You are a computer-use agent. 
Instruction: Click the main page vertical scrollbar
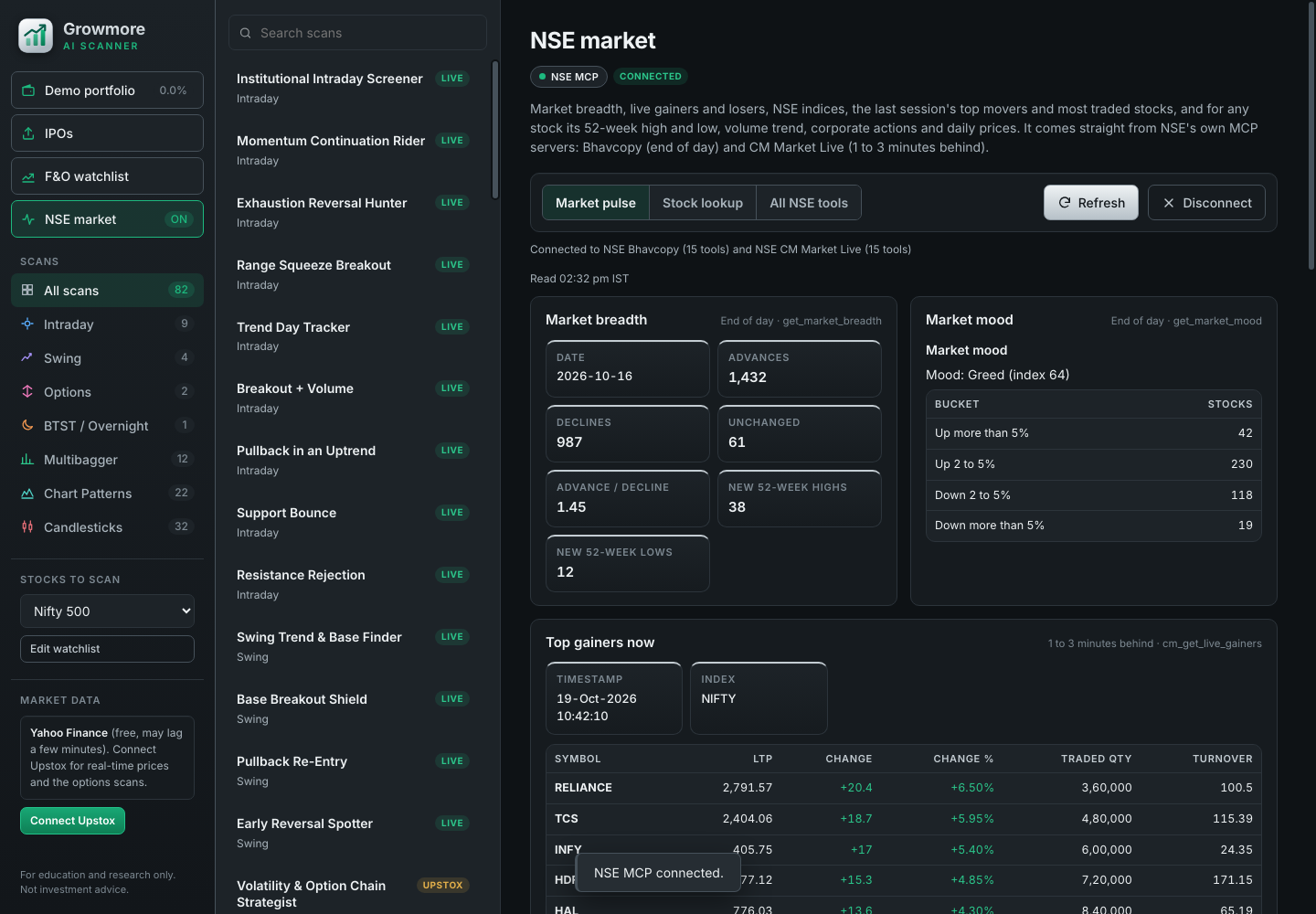(x=1311, y=137)
